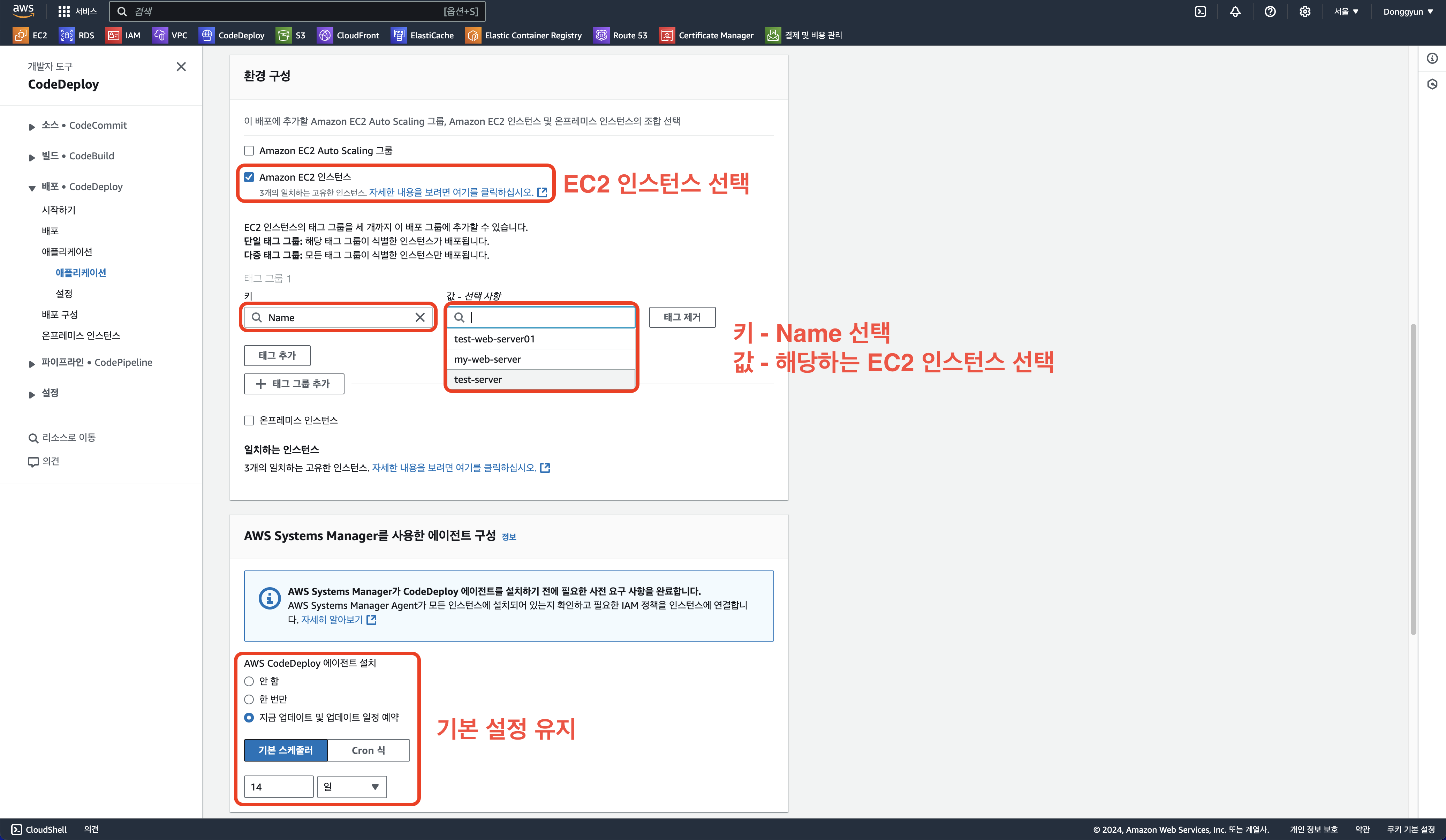This screenshot has width=1446, height=840.
Task: Open the 서울 region dropdown
Action: pyautogui.click(x=1346, y=12)
